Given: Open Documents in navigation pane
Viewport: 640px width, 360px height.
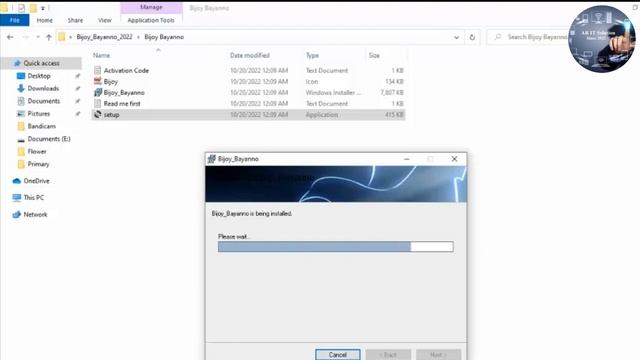Looking at the screenshot, I should (x=43, y=101).
